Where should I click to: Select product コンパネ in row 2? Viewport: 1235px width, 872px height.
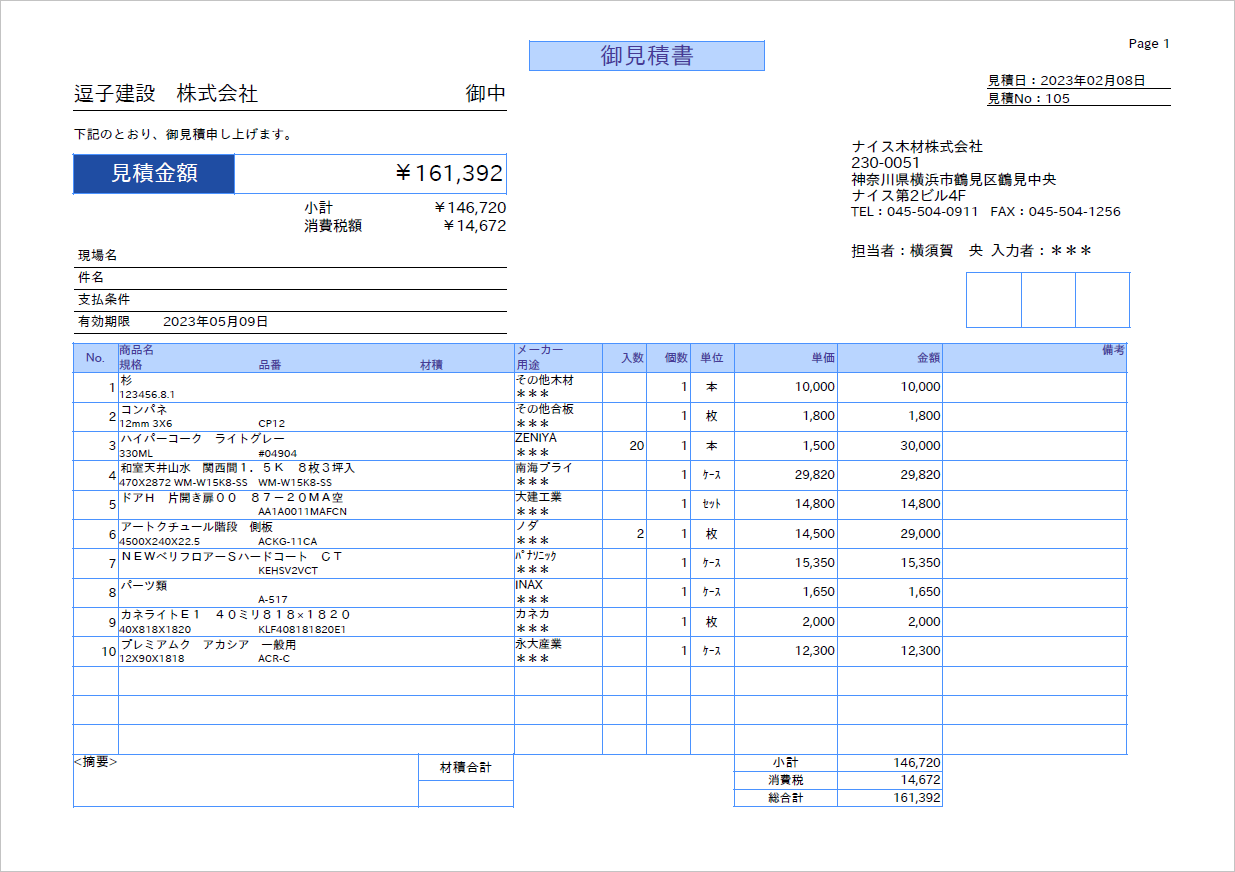click(144, 410)
